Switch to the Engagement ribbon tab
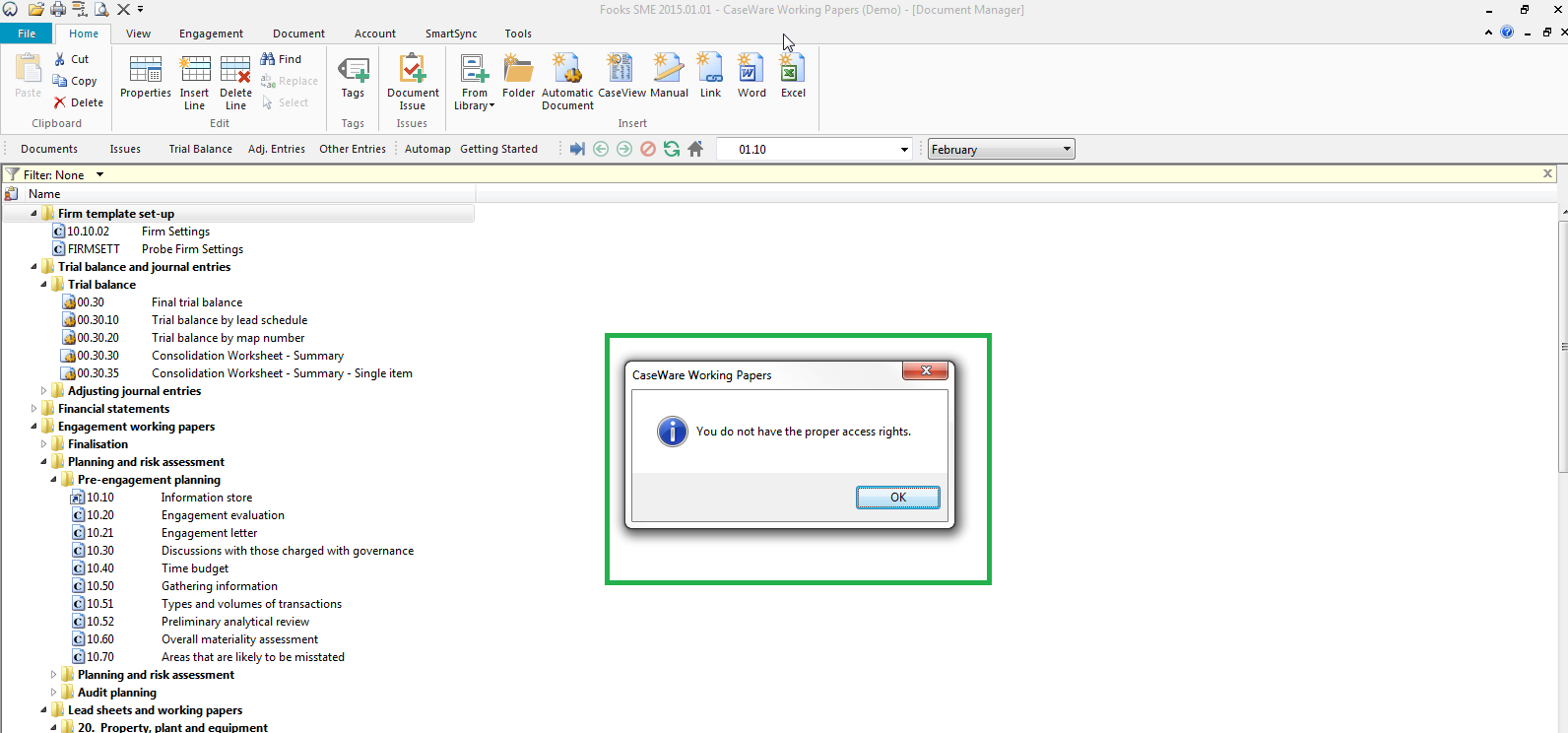The width and height of the screenshot is (1568, 733). click(211, 33)
